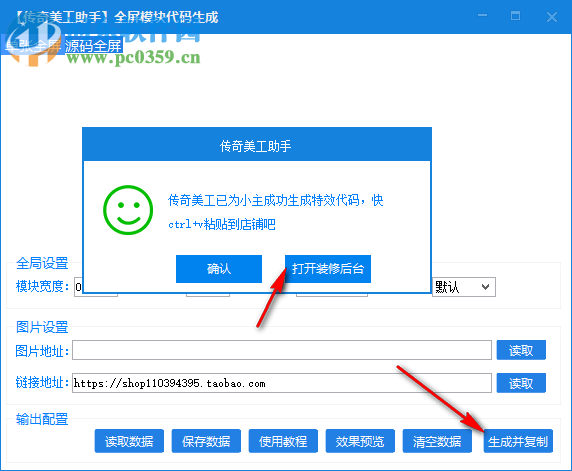
Task: Click the 保存数据 button
Action: (x=206, y=441)
